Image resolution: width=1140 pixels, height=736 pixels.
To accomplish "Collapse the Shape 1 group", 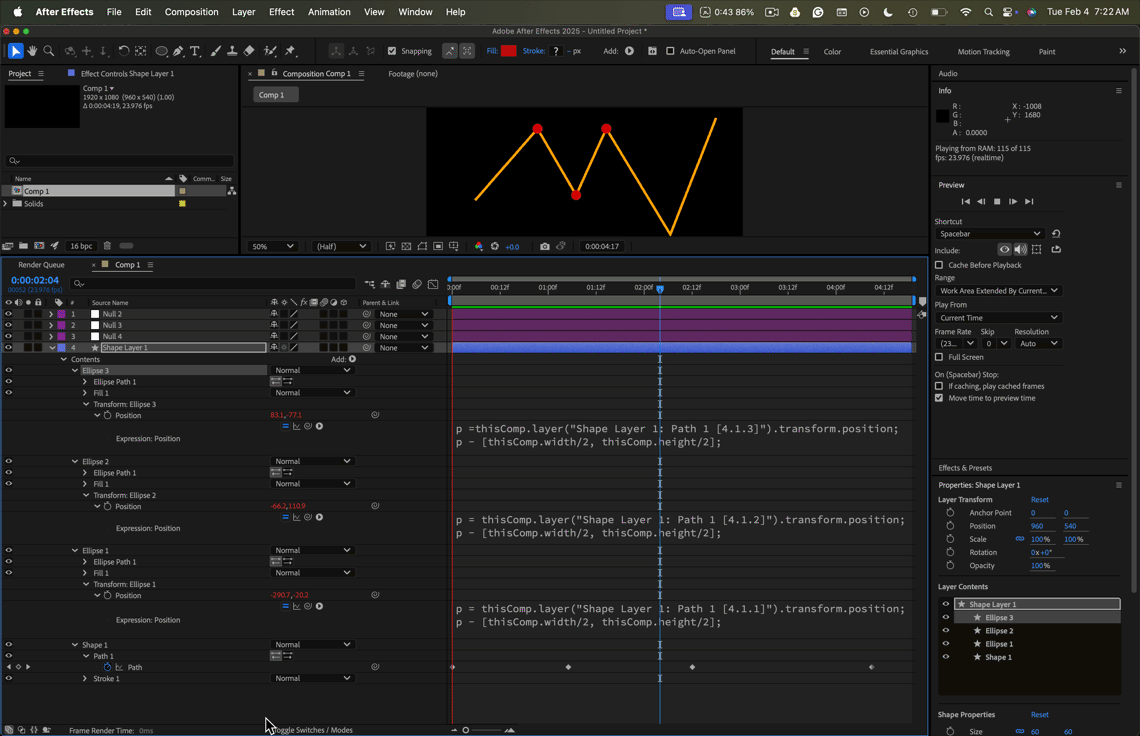I will pos(75,645).
